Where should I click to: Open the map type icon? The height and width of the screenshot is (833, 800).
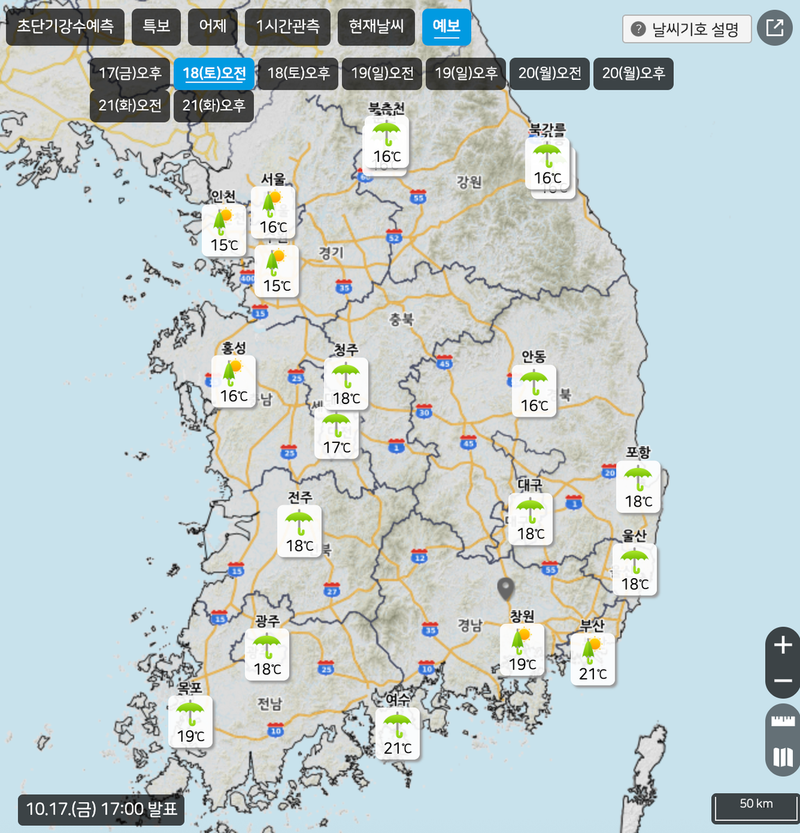782,757
